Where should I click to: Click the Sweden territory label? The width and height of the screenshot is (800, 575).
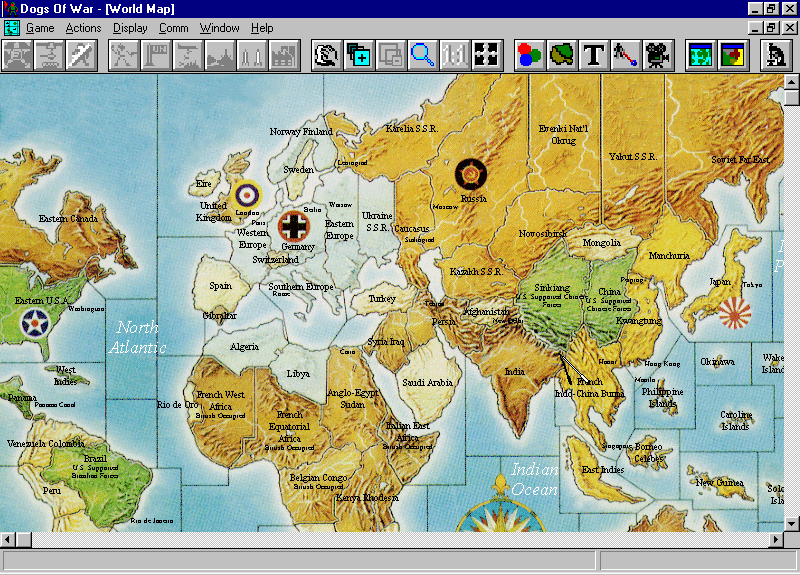click(298, 169)
